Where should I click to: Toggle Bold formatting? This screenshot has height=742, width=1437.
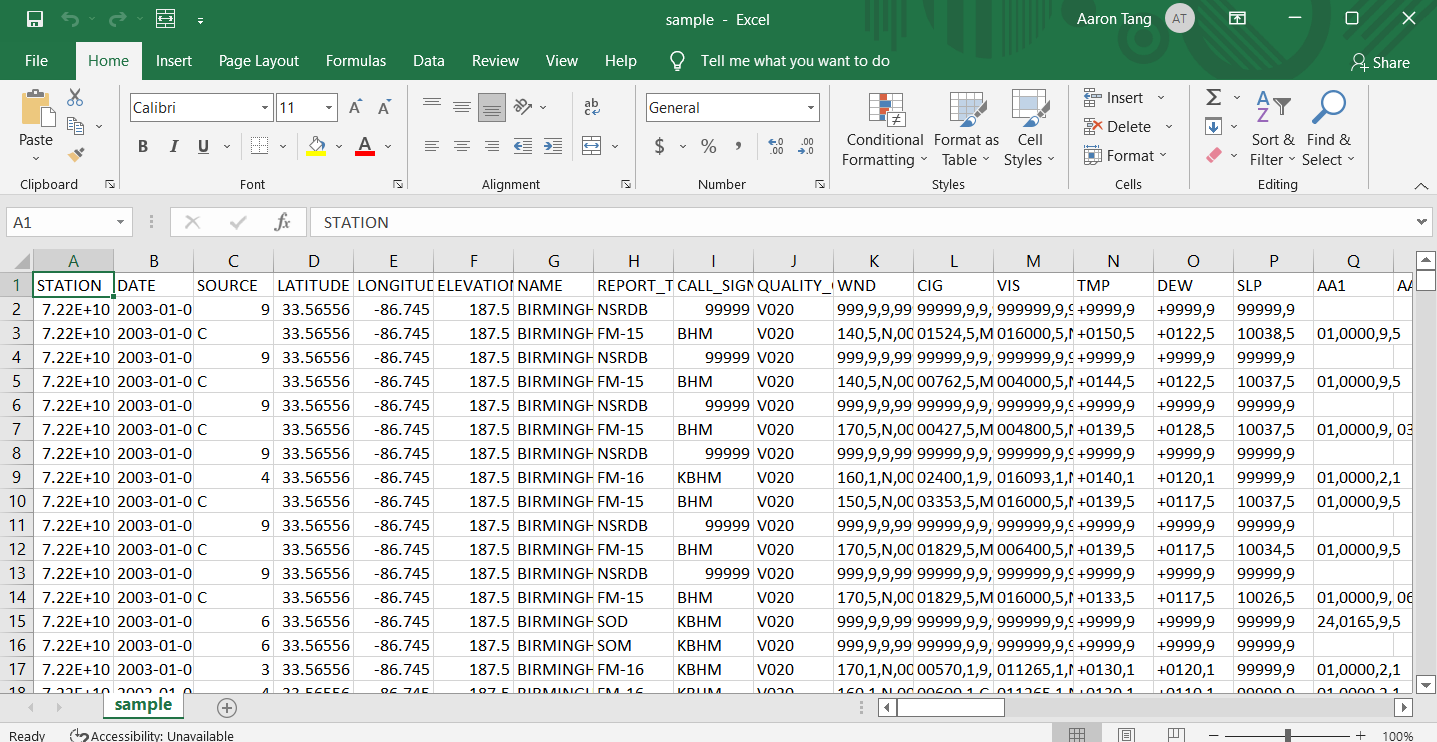coord(143,147)
